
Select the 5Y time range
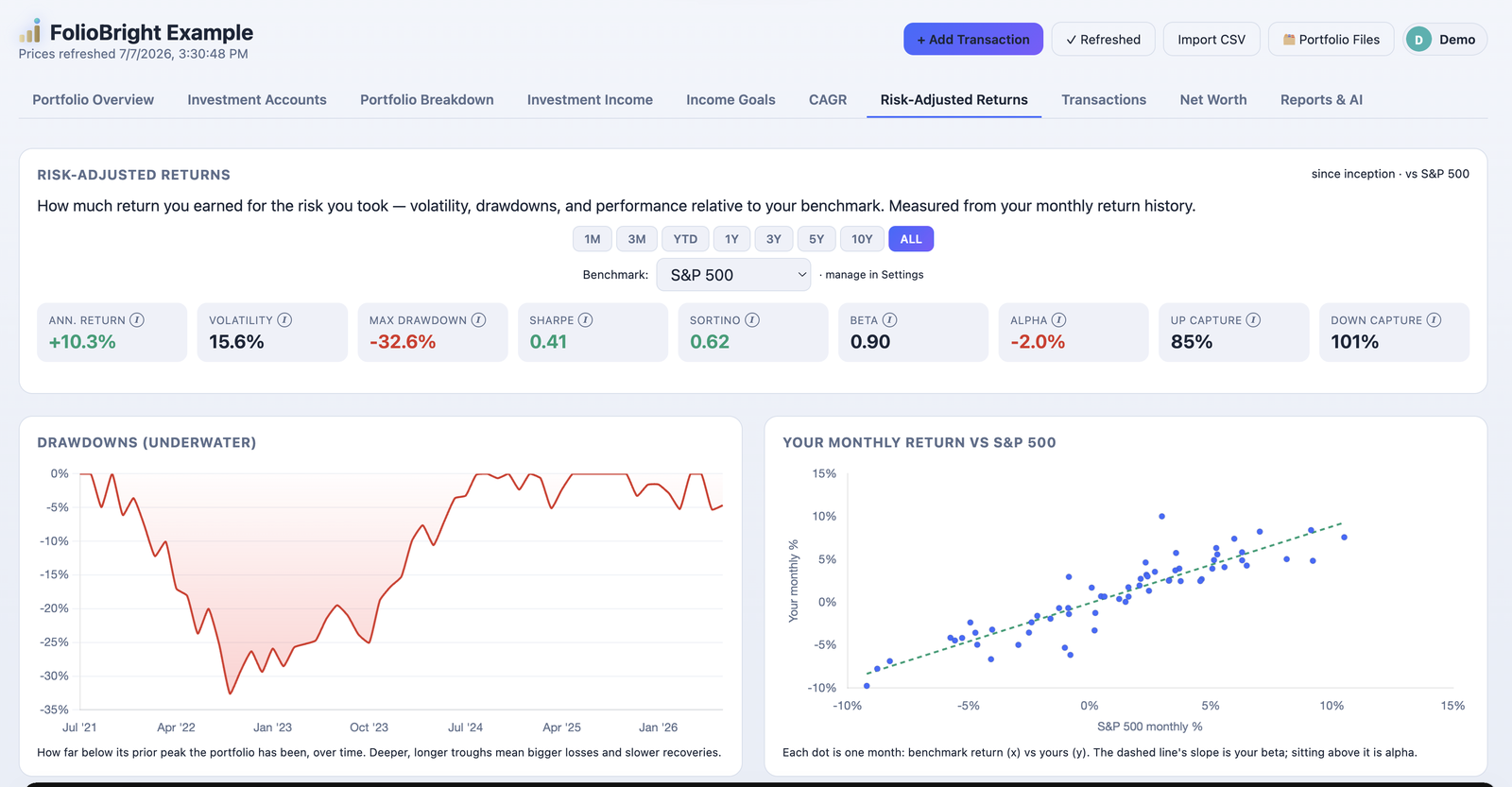[x=816, y=239]
